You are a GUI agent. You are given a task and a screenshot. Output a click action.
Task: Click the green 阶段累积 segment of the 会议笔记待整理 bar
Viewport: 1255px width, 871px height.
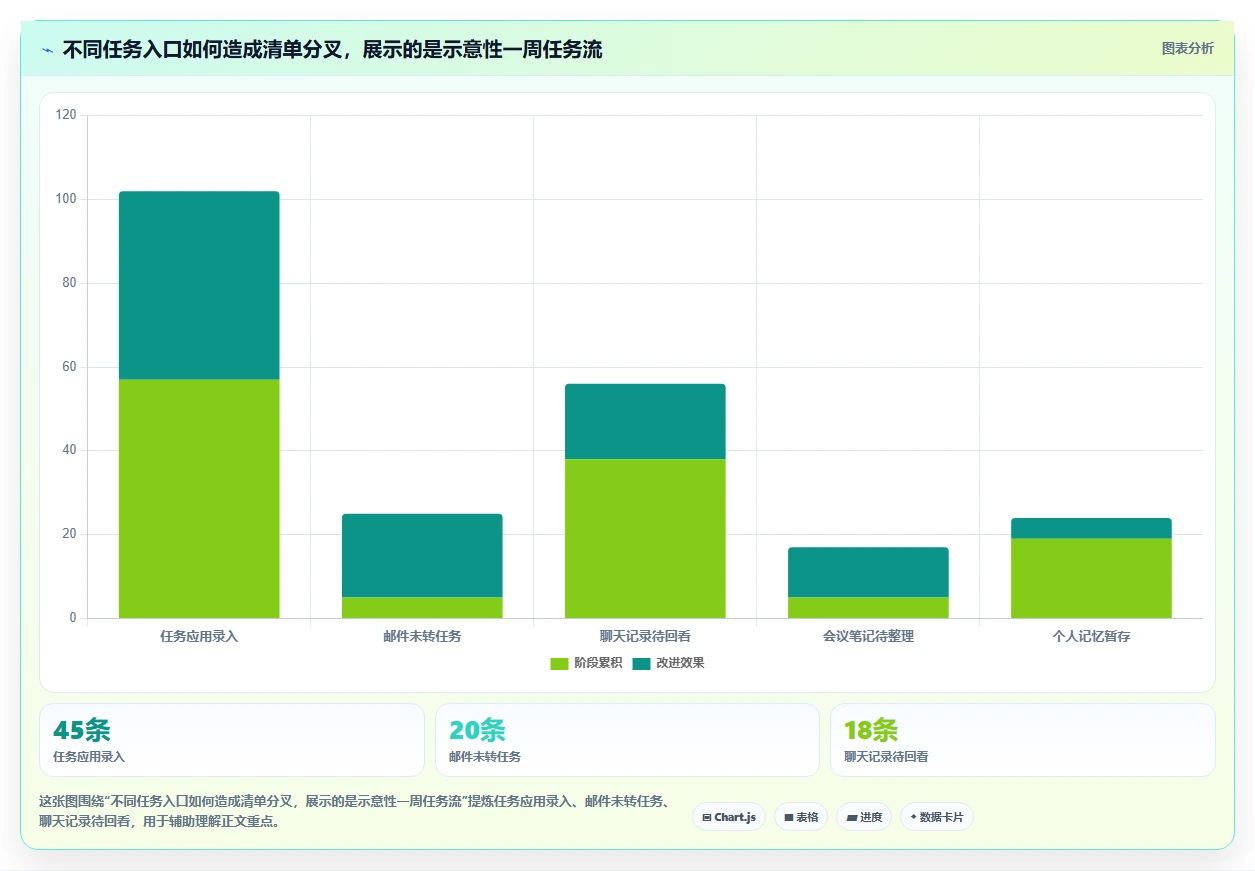[868, 607]
